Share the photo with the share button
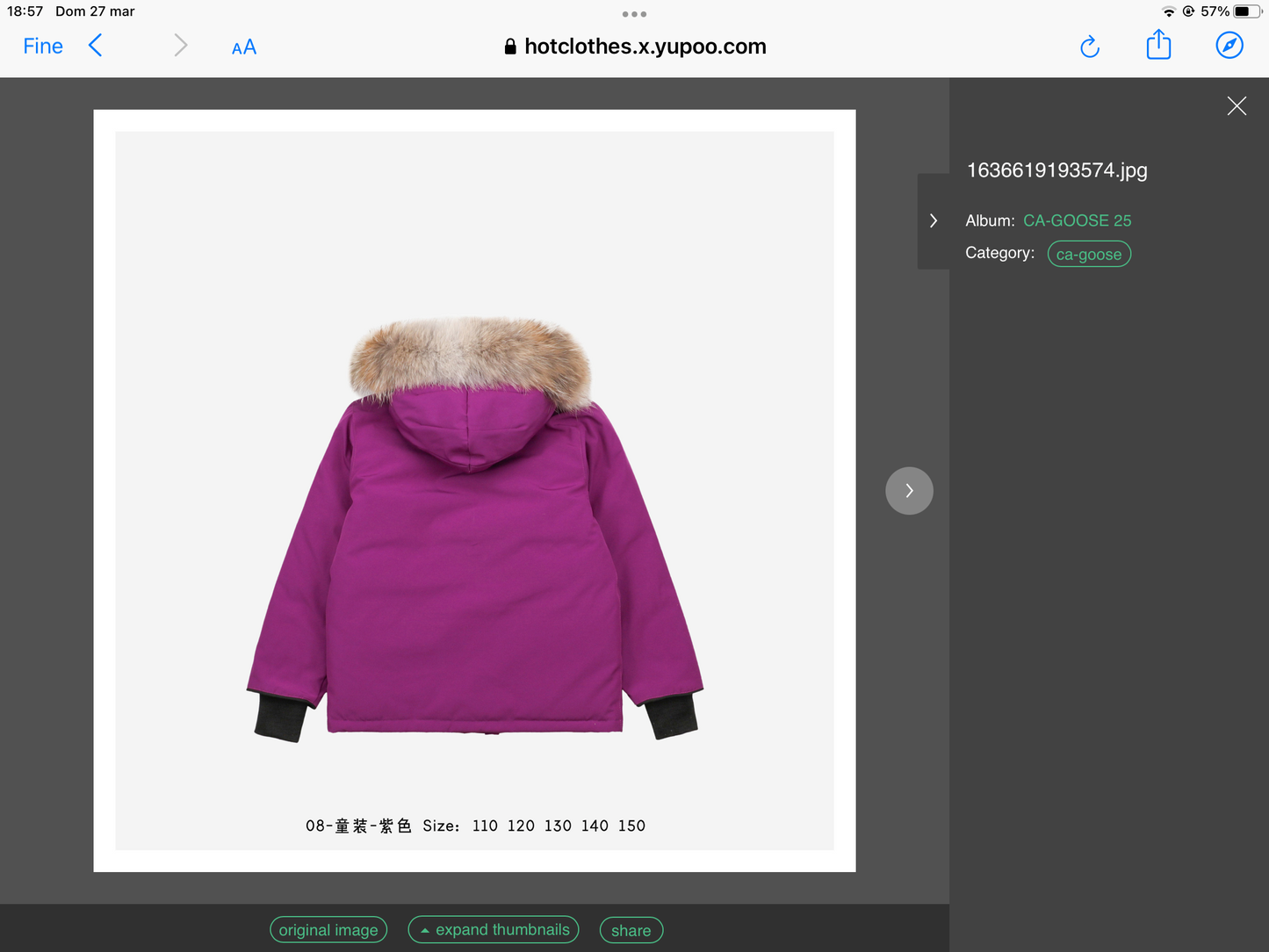 (631, 930)
